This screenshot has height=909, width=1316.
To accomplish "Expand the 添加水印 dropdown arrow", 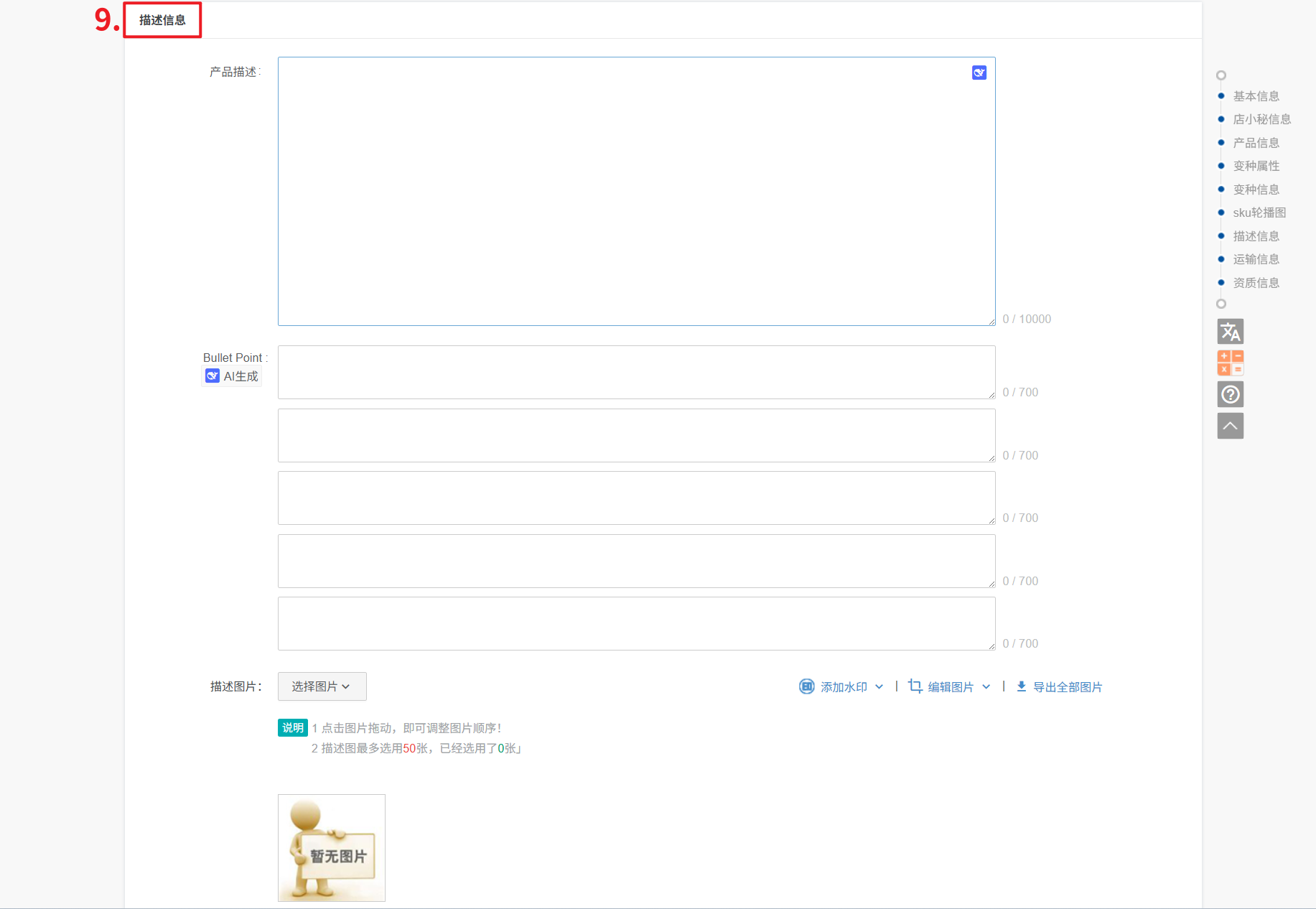I will point(879,687).
